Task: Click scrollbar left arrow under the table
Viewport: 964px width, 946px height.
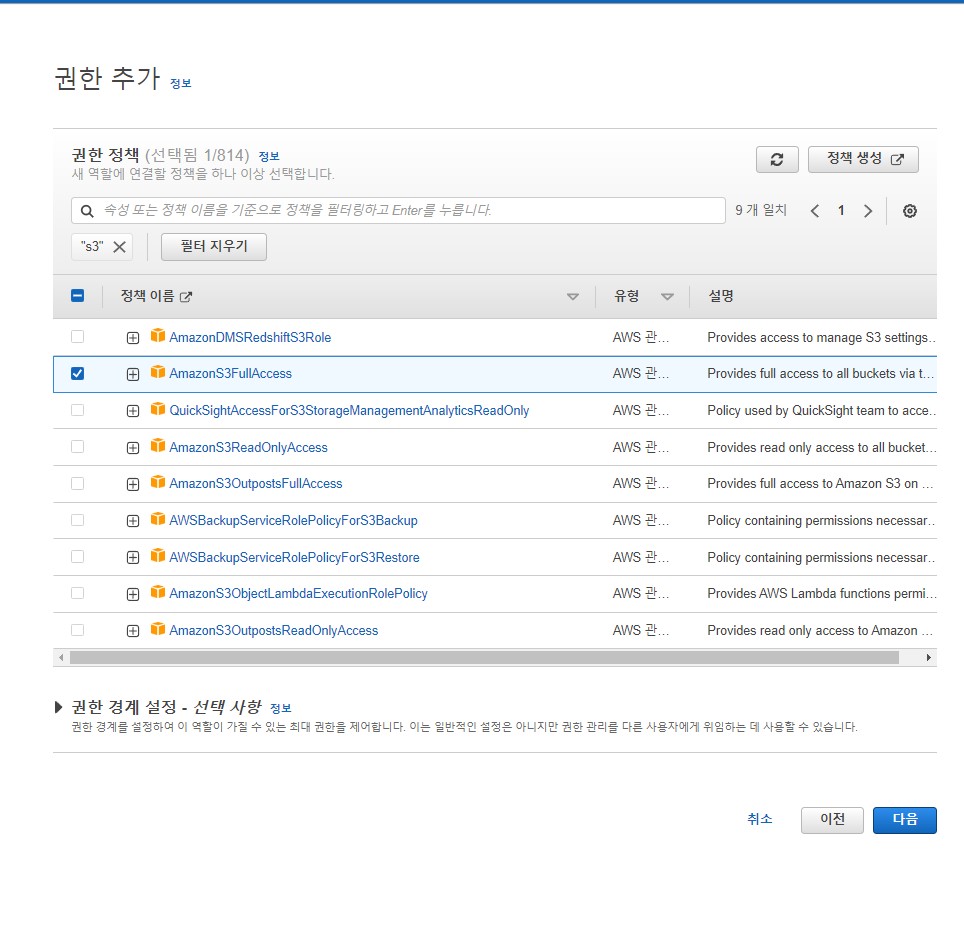Action: (x=61, y=658)
